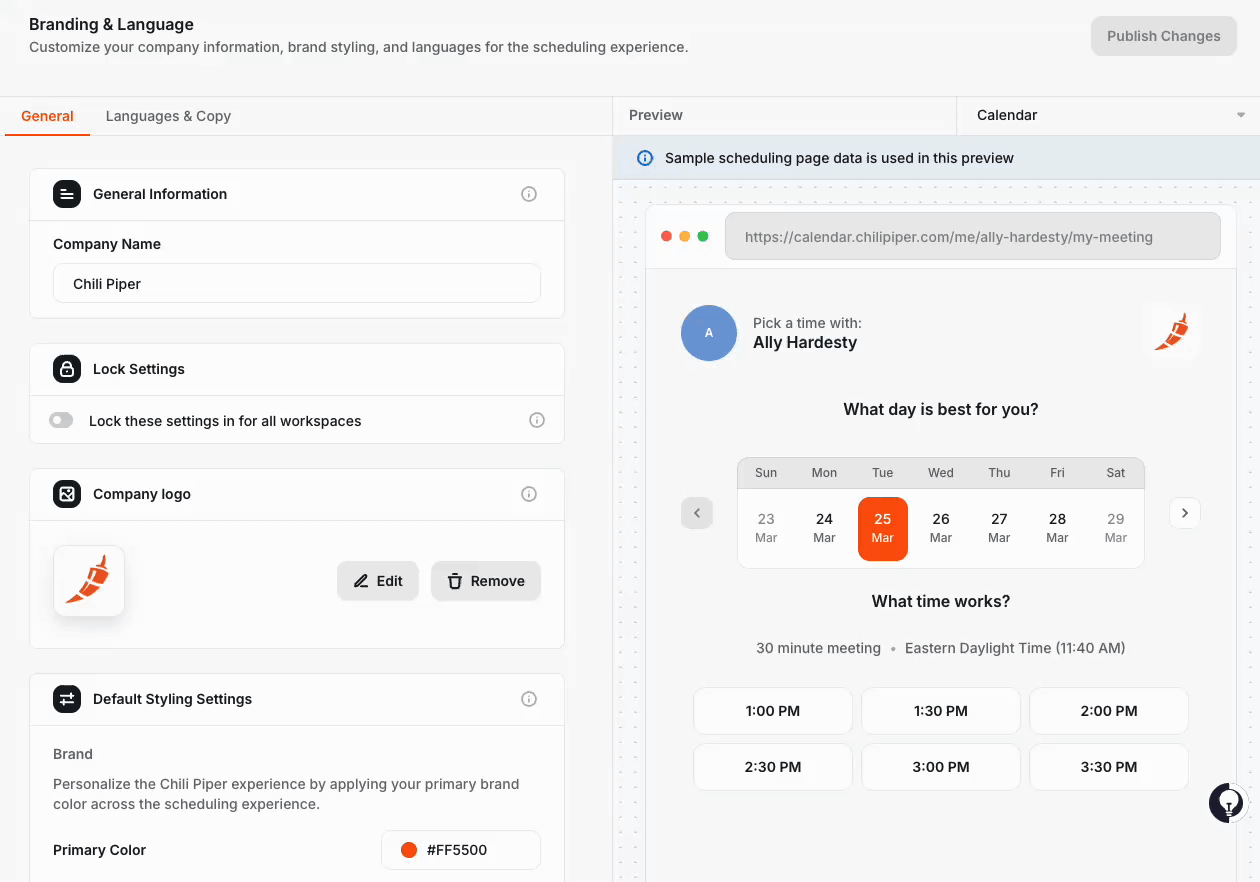Toggle lock these settings for all workspaces

[x=61, y=420]
